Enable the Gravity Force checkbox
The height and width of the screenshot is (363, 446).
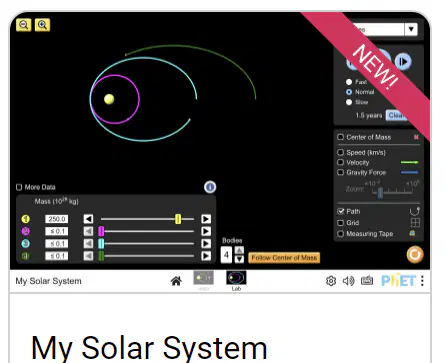point(340,172)
